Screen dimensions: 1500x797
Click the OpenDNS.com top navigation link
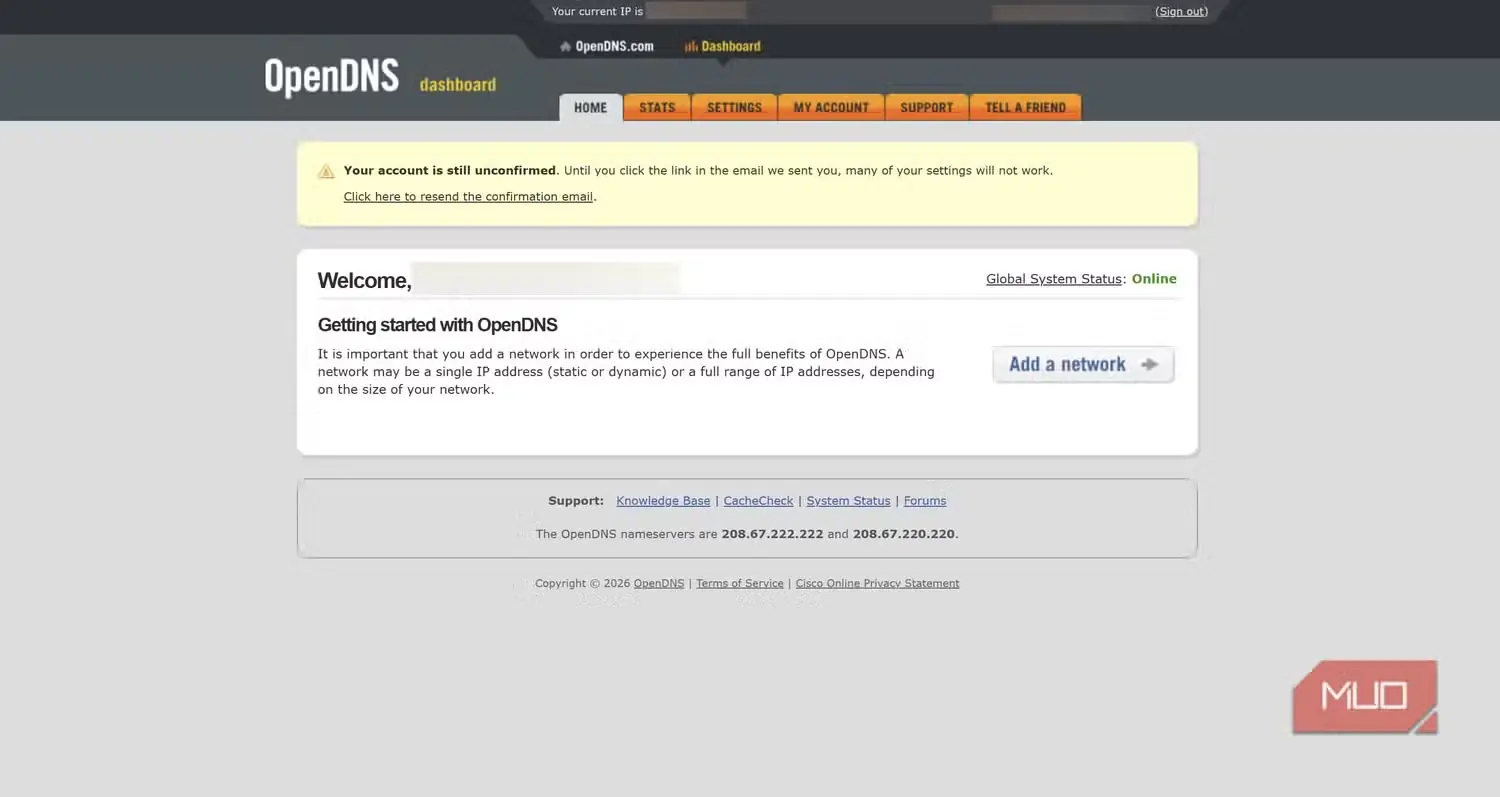(x=607, y=46)
